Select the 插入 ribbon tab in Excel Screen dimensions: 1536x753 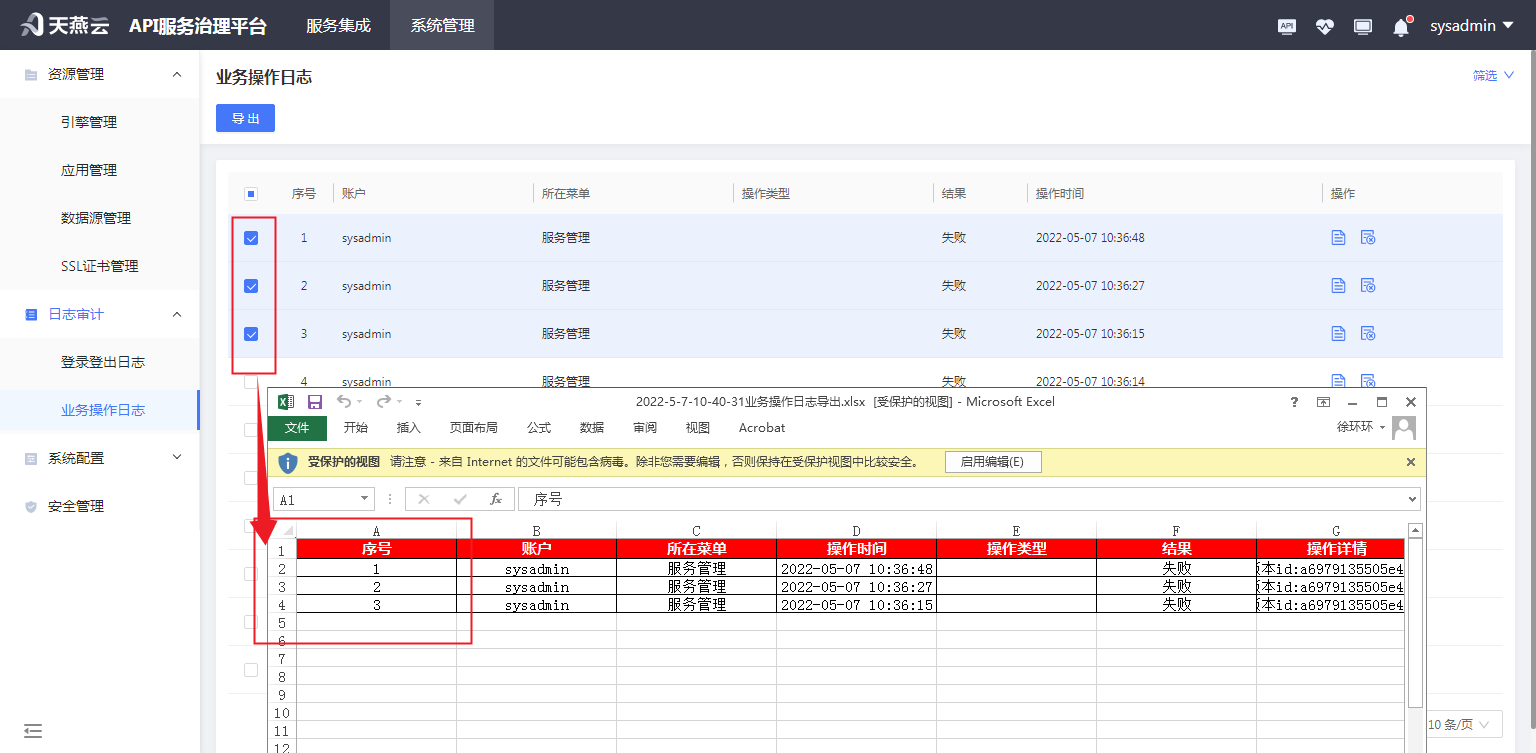click(x=408, y=427)
